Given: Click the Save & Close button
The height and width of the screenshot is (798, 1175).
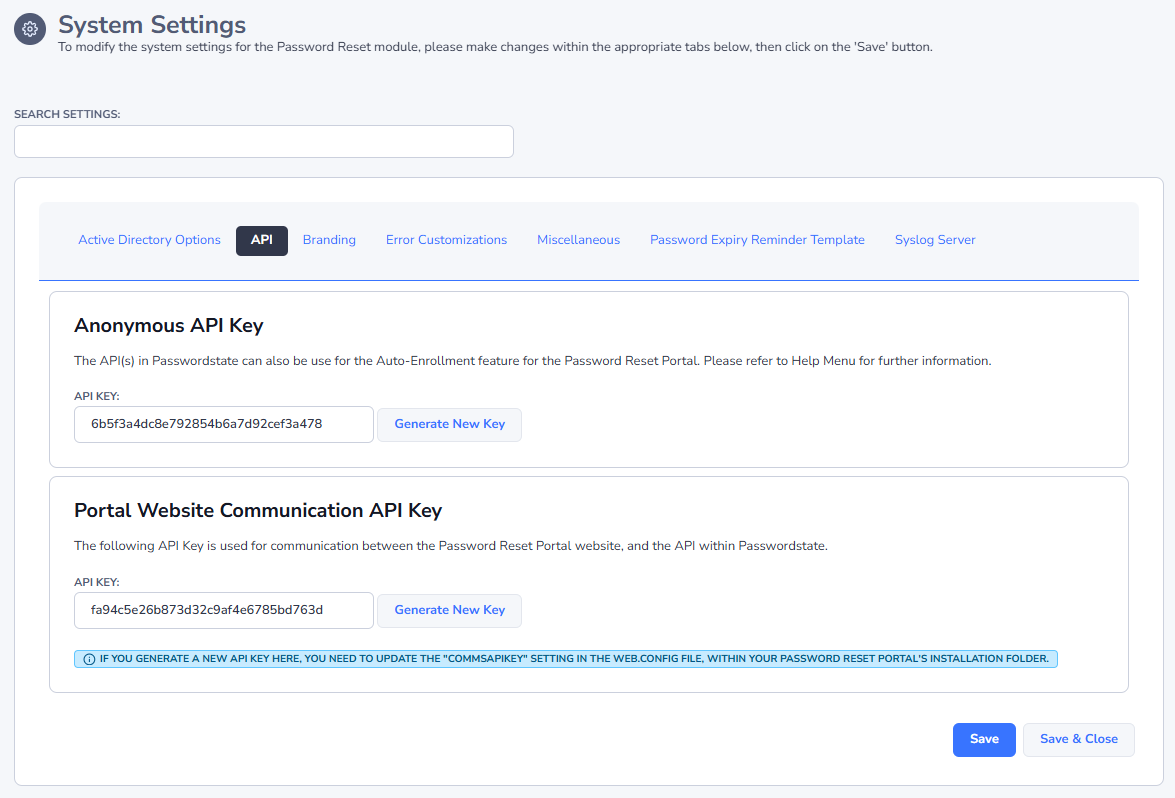Looking at the screenshot, I should pyautogui.click(x=1078, y=740).
